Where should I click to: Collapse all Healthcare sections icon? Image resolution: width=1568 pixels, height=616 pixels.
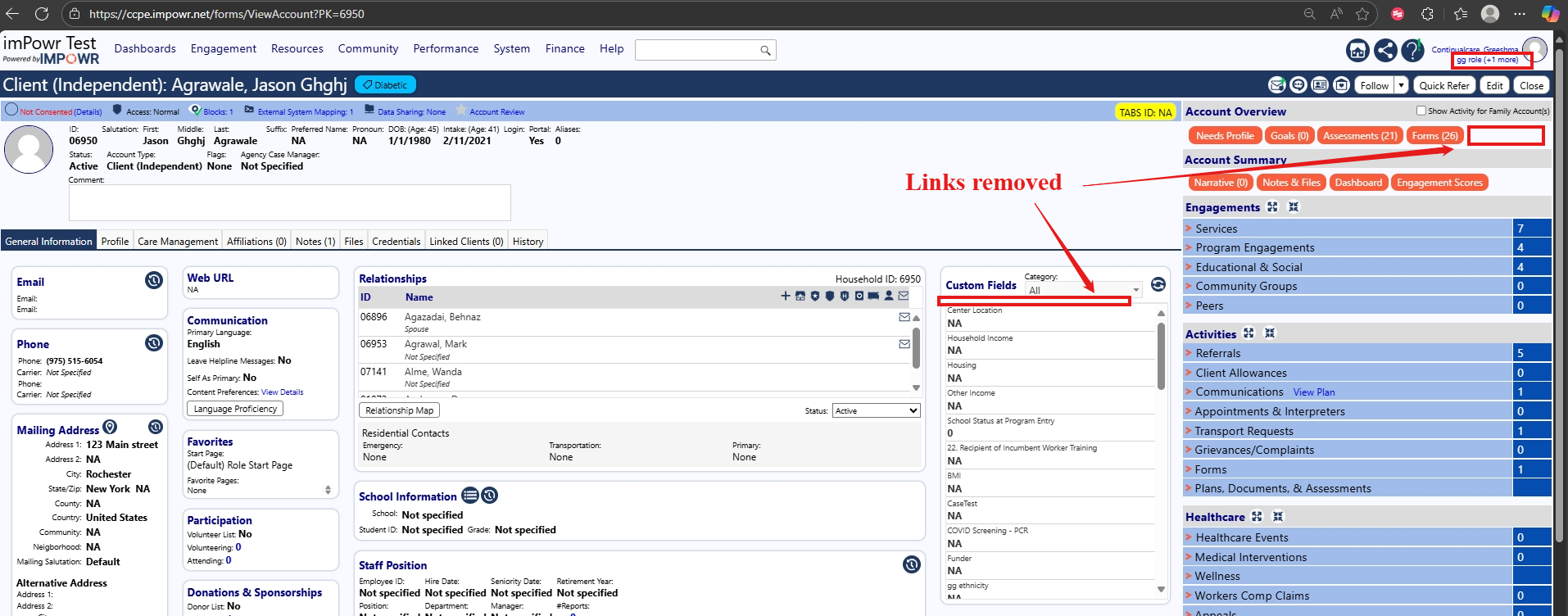tap(1278, 517)
